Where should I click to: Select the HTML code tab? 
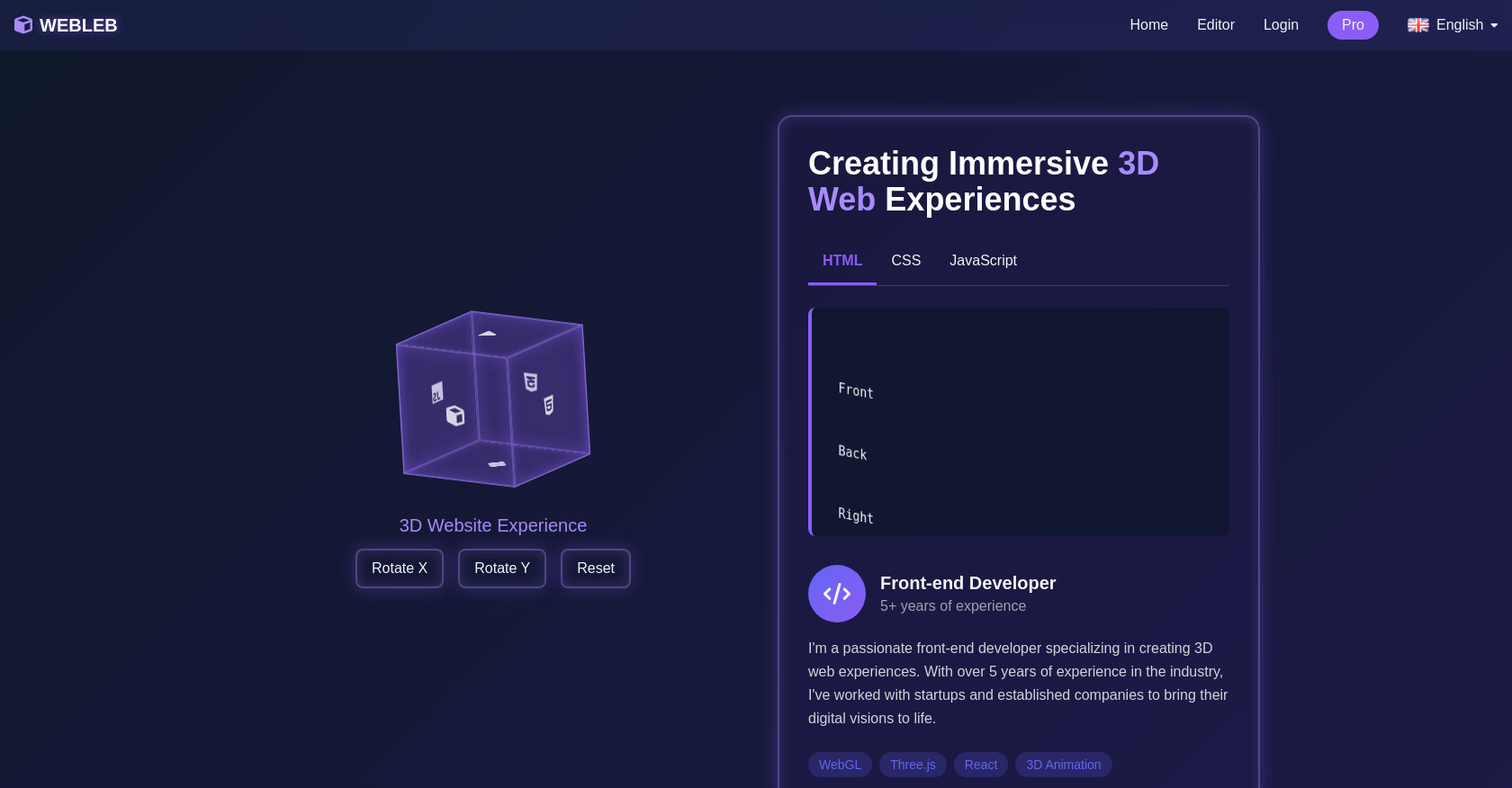(841, 260)
